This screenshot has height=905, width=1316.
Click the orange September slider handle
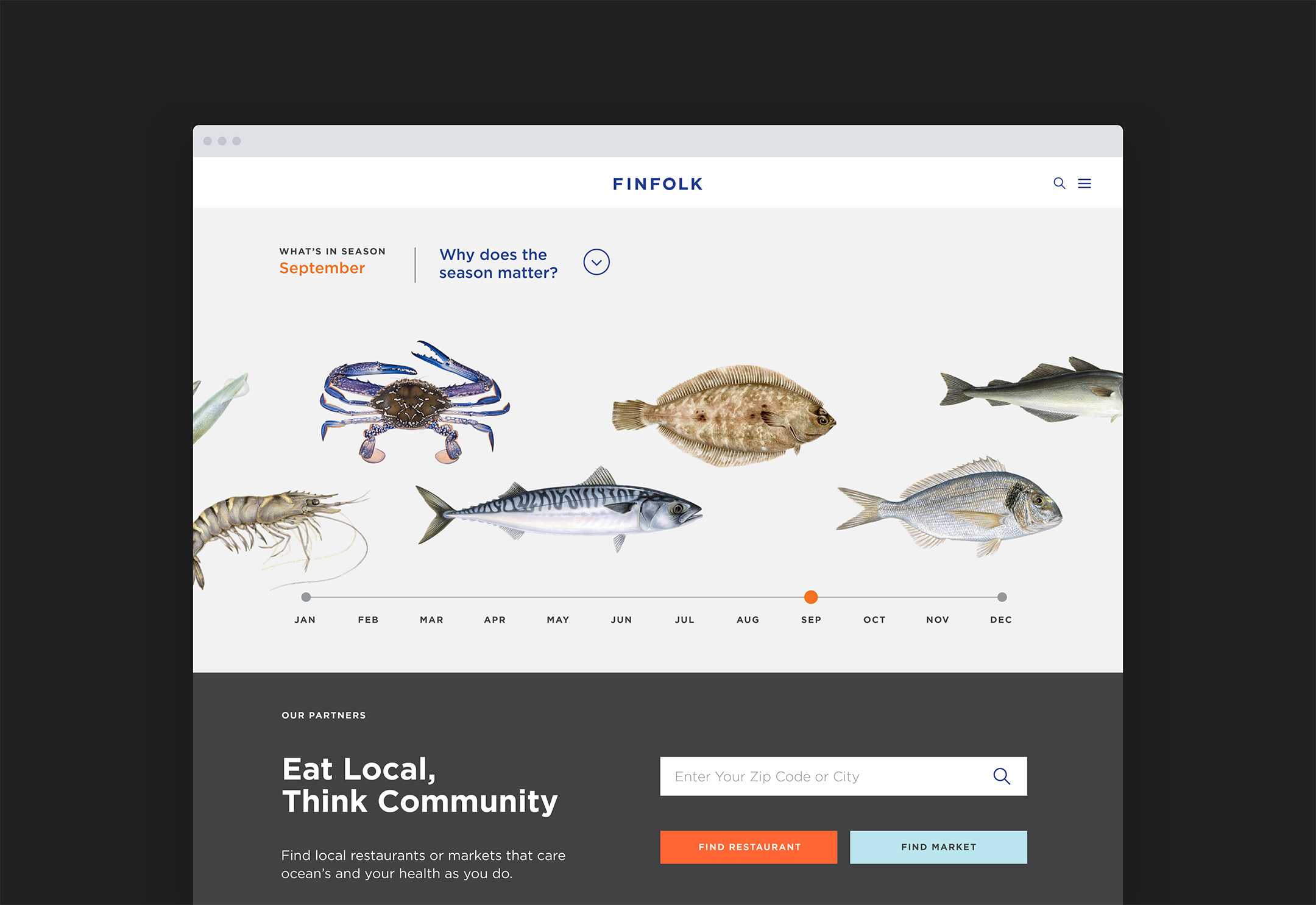pyautogui.click(x=811, y=597)
